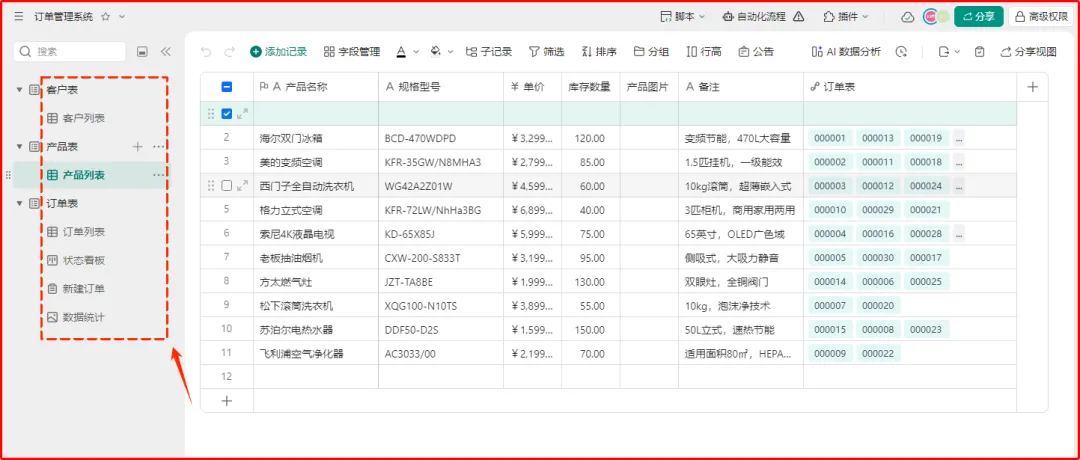The image size is (1080, 460).
Task: Focus the 搜索 search field
Action: (70, 52)
